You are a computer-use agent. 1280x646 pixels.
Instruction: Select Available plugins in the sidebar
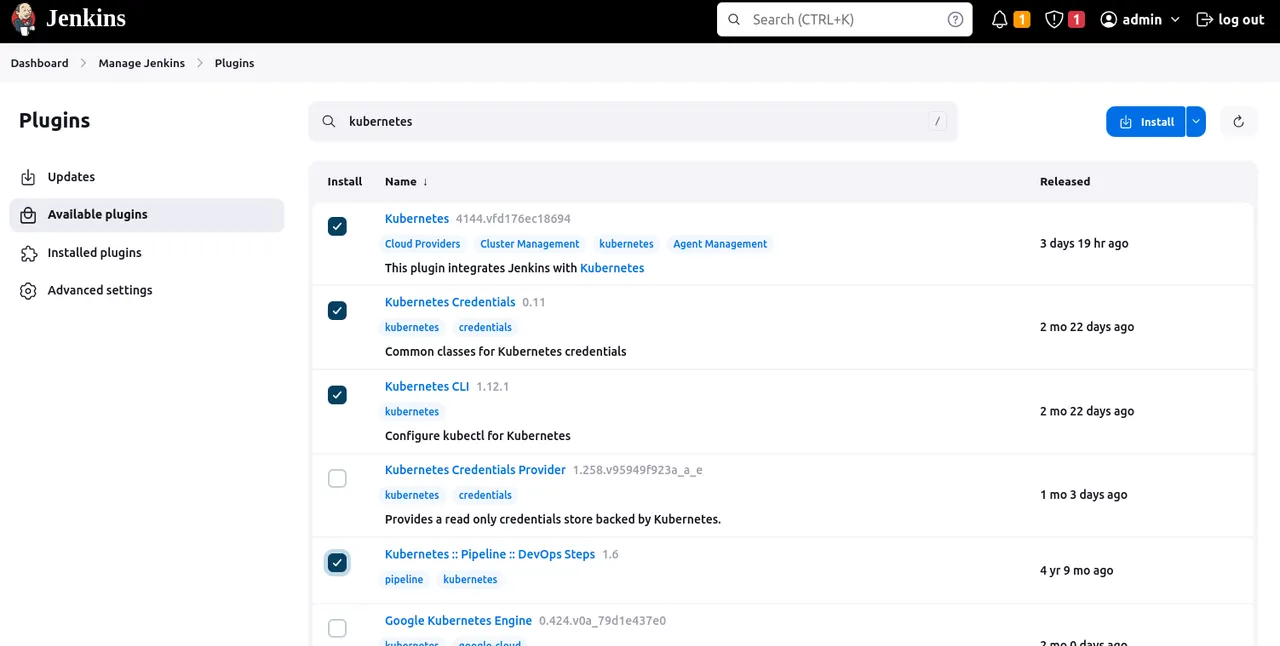click(147, 215)
